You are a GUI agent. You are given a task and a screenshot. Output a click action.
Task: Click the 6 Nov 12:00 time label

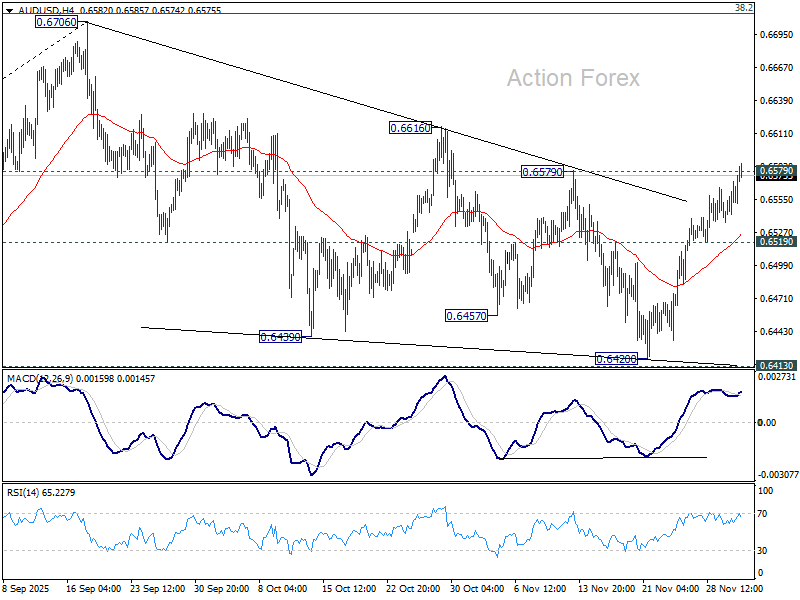point(540,588)
